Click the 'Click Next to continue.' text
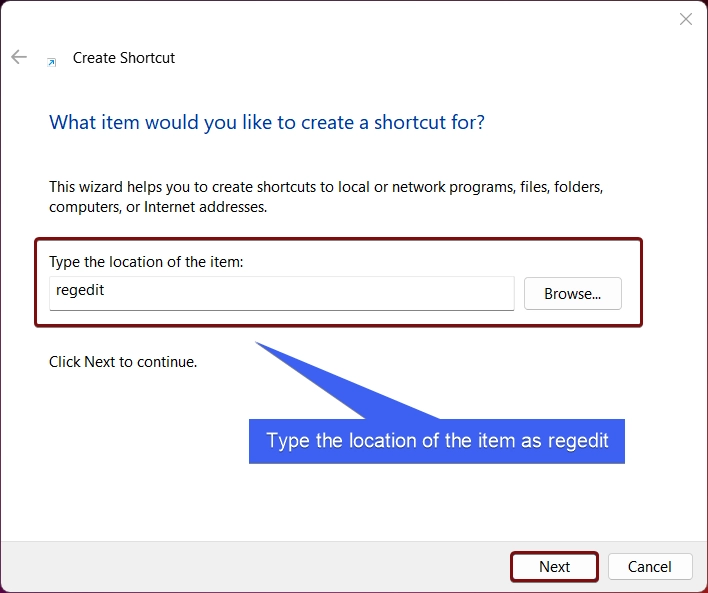 point(123,362)
